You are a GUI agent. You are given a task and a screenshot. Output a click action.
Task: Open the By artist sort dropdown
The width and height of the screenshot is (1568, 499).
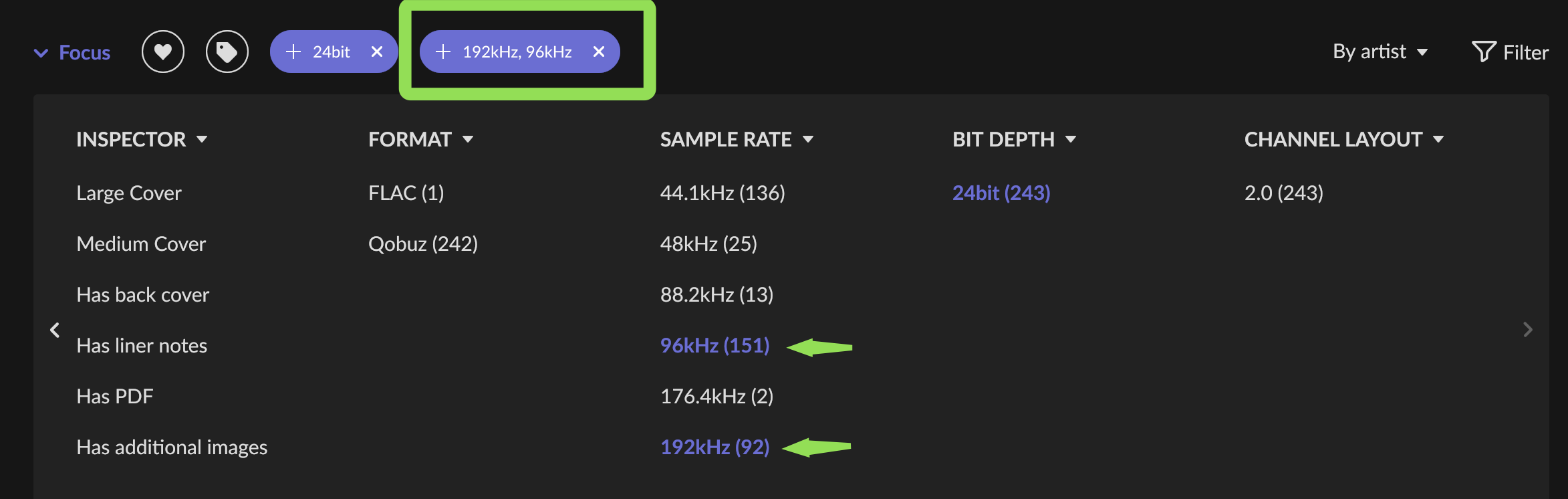[x=1380, y=52]
